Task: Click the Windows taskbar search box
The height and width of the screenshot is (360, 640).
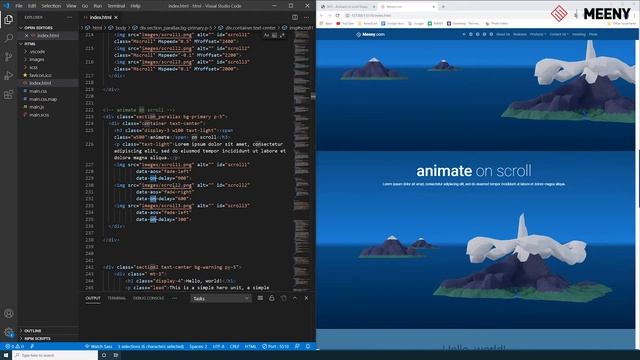Action: (x=56, y=356)
